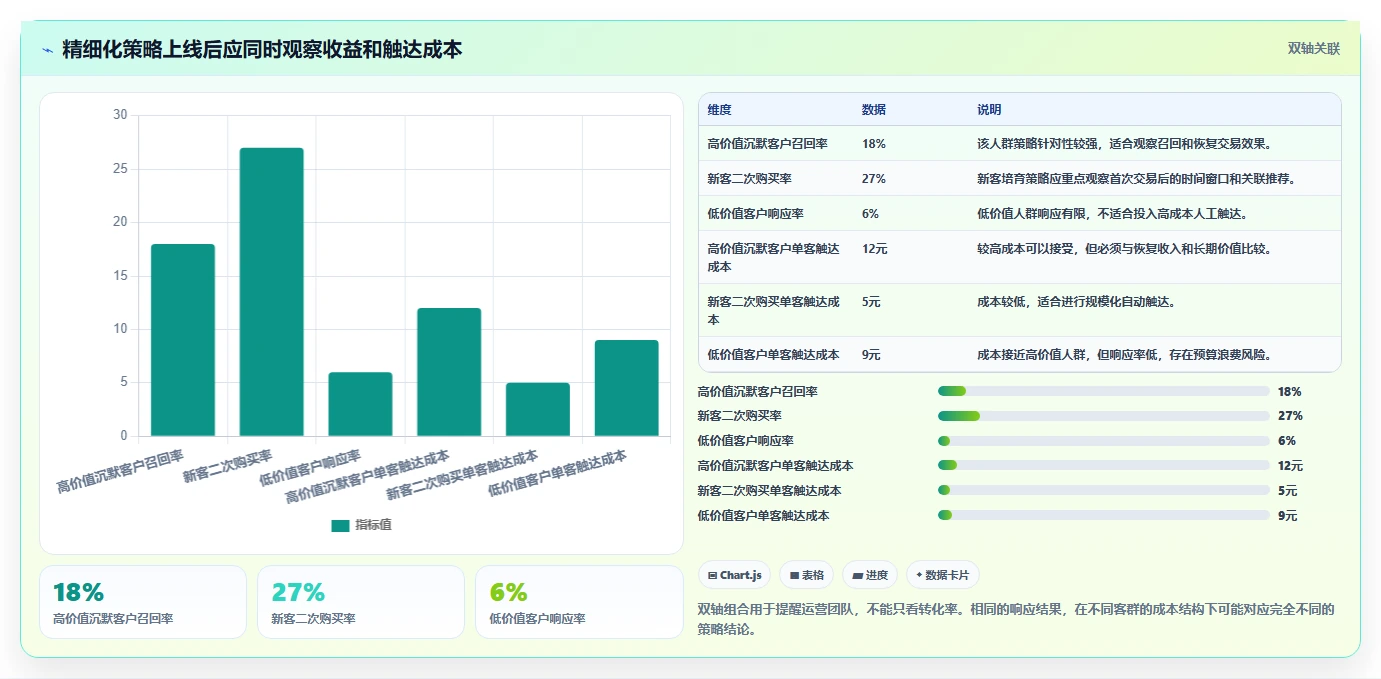Click table cell 低价值客户单客触达成本
Screen dimensions: 1381x679
(x=773, y=355)
